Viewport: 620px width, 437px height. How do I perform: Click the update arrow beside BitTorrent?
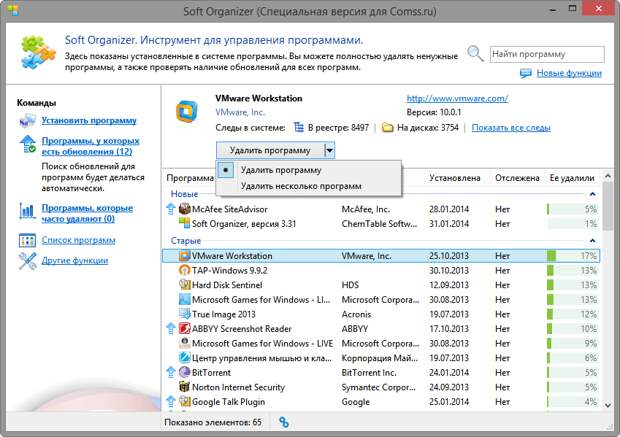[171, 373]
